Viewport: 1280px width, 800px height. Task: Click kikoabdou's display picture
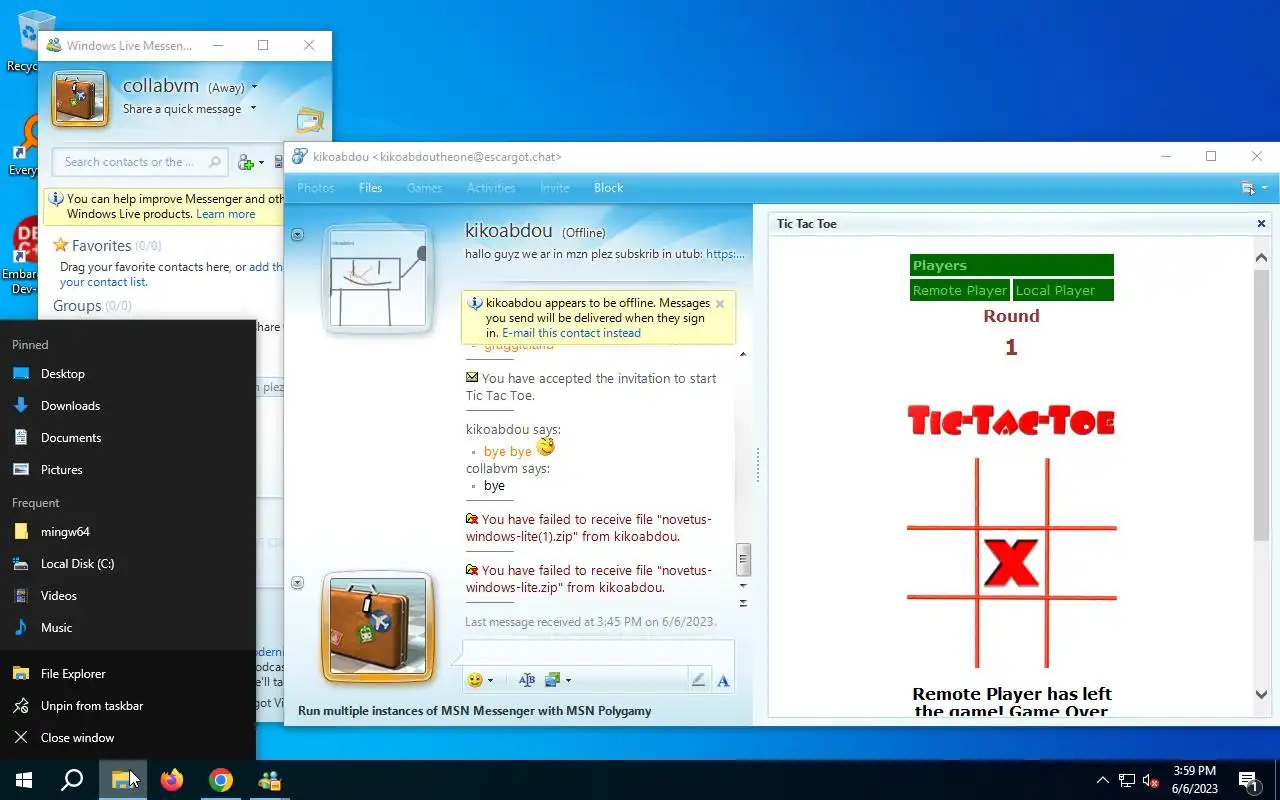point(378,278)
